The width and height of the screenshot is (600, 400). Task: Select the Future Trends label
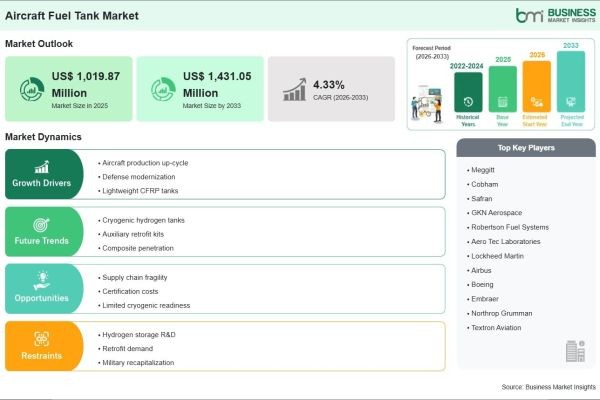41,241
